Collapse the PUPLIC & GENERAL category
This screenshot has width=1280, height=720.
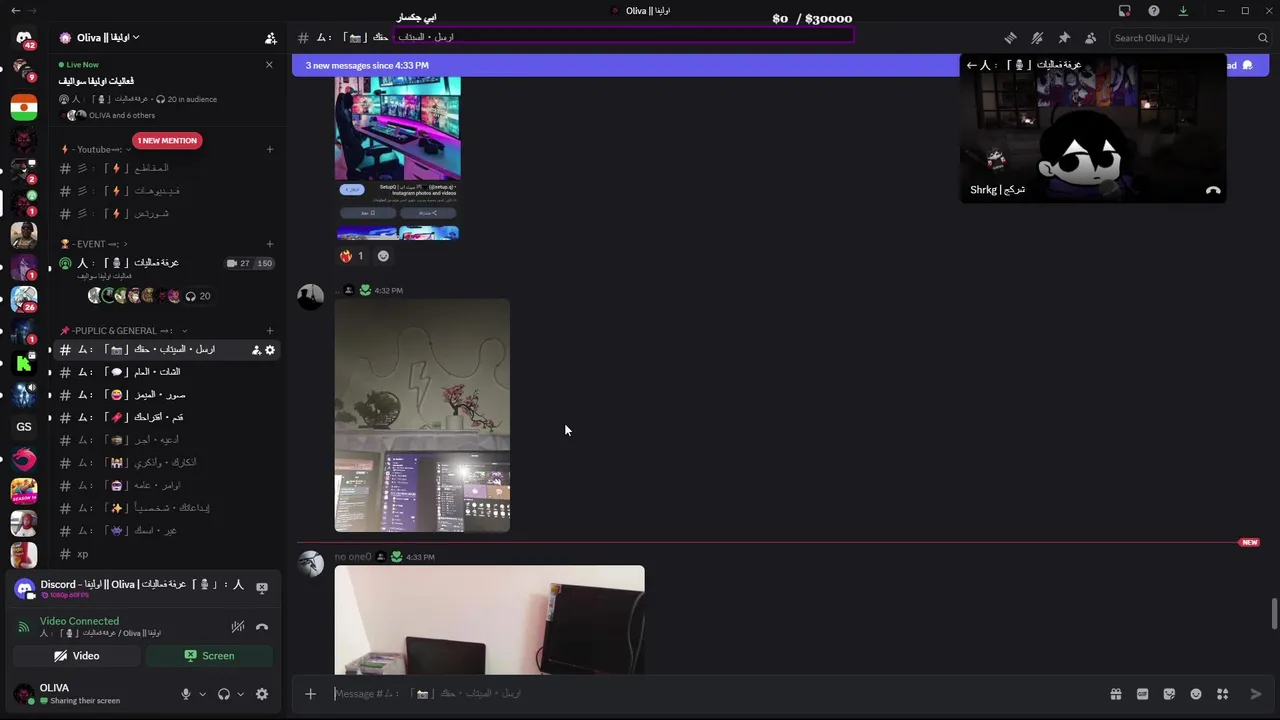[124, 331]
